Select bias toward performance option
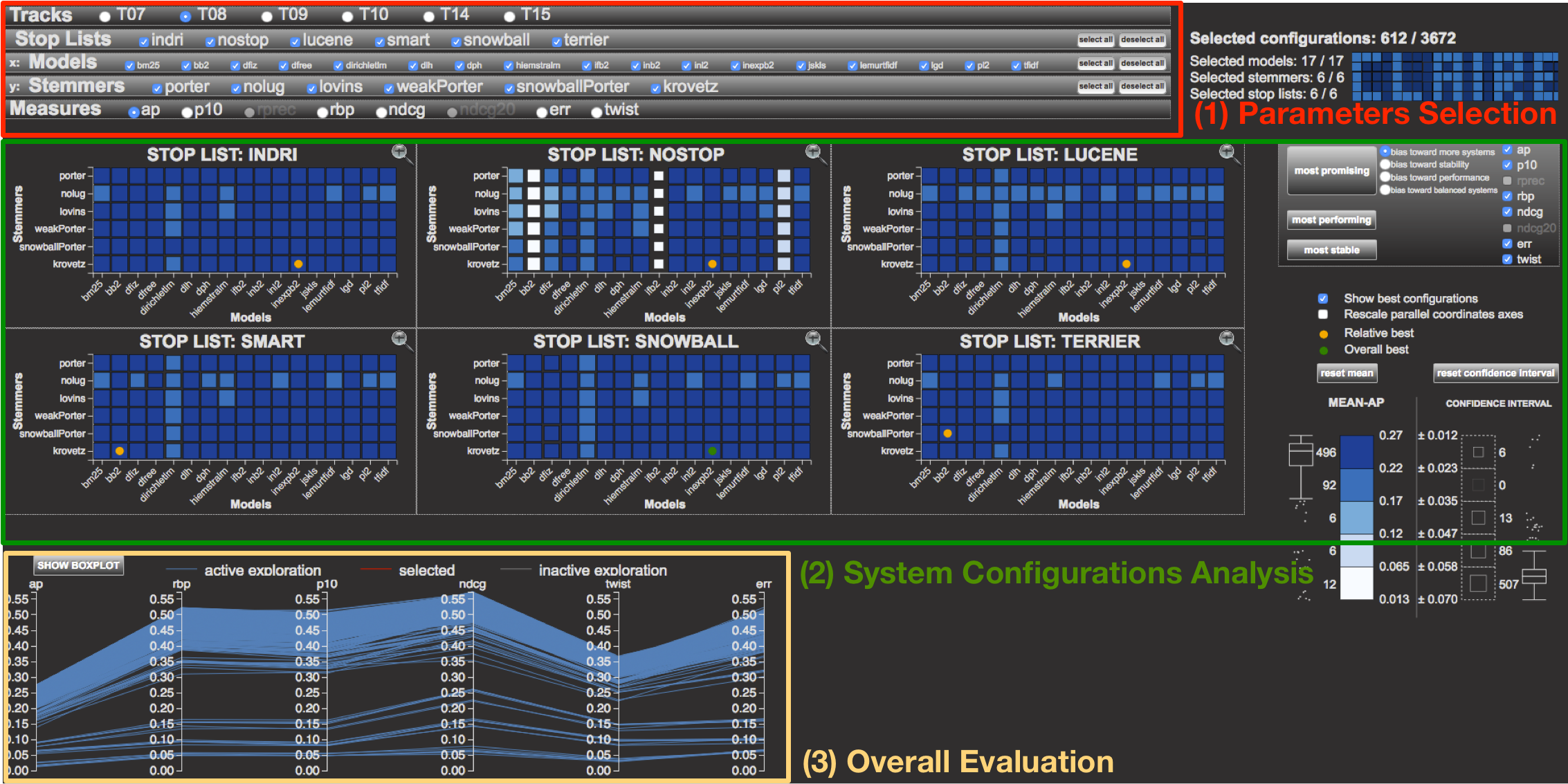The image size is (1568, 784). tap(1385, 177)
